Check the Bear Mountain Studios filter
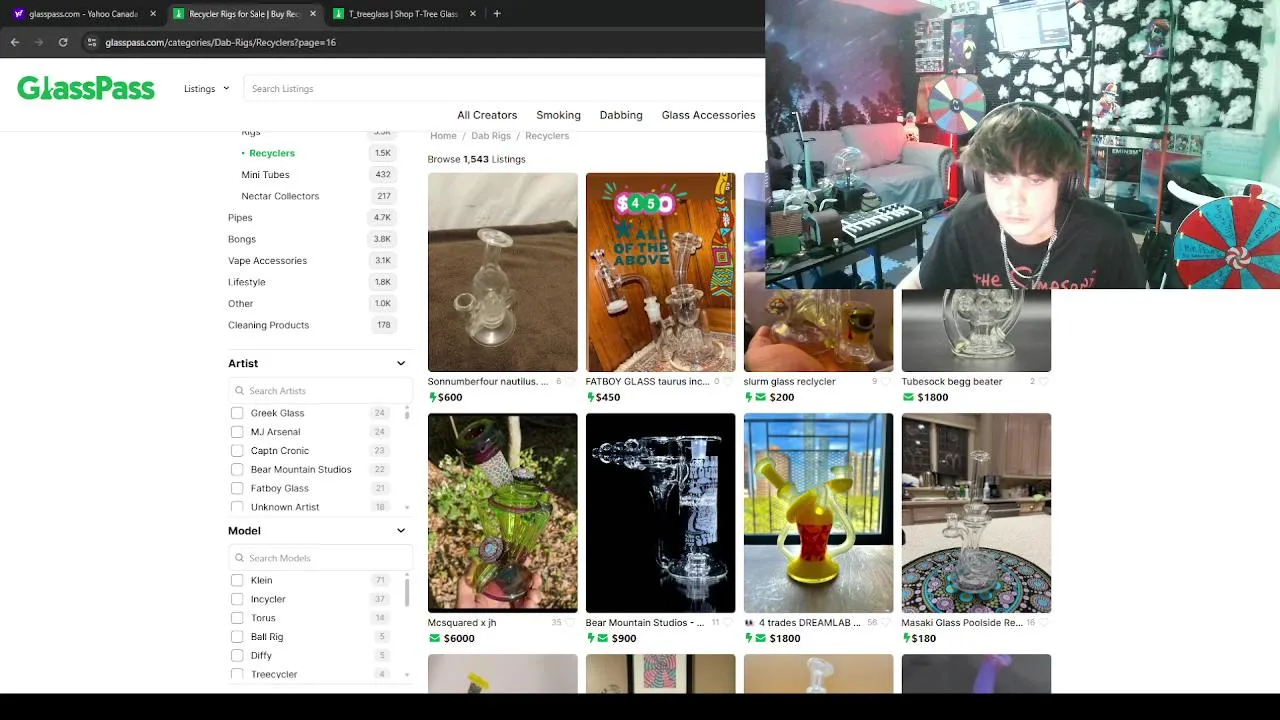This screenshot has height=720, width=1280. [237, 469]
